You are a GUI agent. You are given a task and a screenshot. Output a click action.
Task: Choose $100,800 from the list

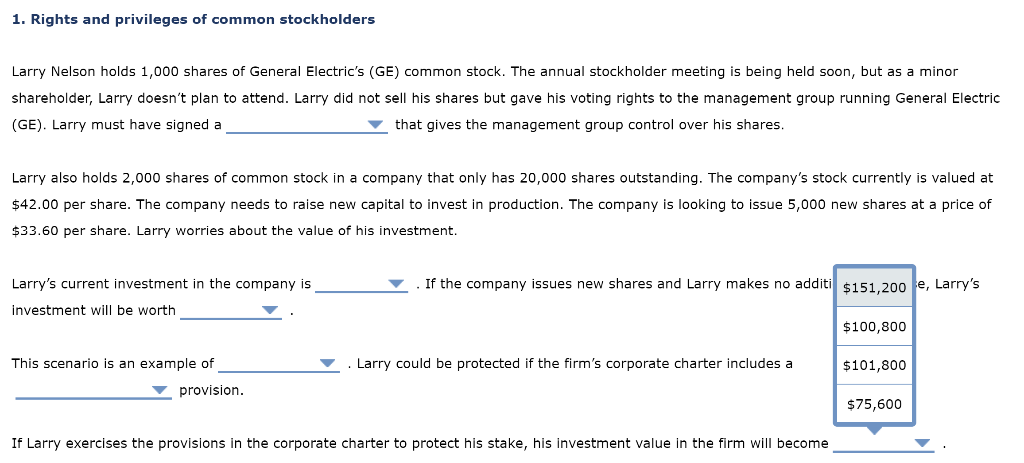point(874,327)
